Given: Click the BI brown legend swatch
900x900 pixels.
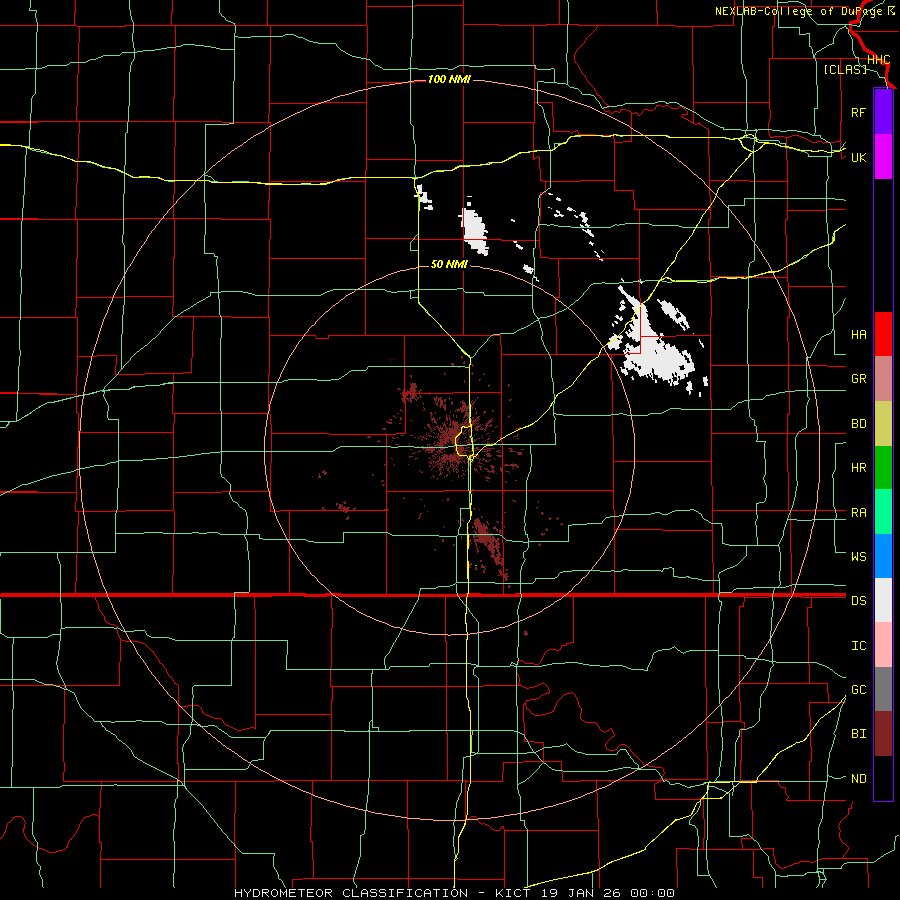Looking at the screenshot, I should [883, 734].
